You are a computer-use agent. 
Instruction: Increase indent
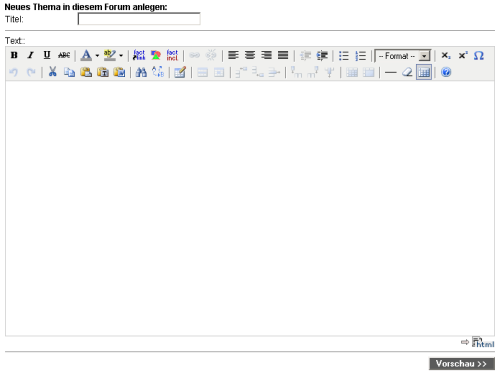[x=322, y=56]
